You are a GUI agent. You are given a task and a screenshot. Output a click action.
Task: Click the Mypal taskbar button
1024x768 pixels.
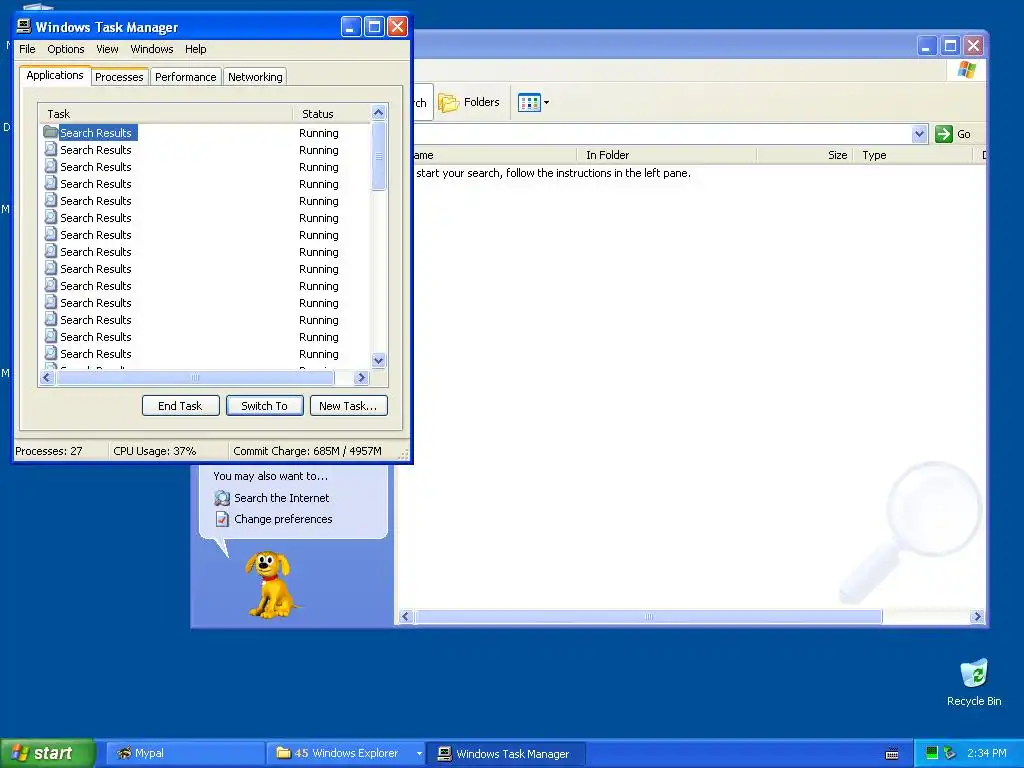(x=184, y=753)
